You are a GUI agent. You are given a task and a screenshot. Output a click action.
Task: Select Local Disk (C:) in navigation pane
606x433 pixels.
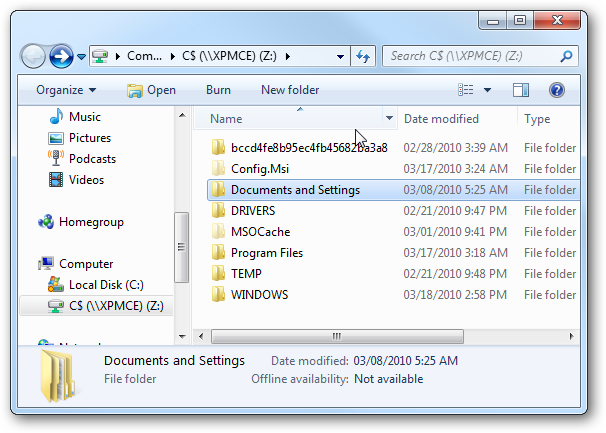106,285
